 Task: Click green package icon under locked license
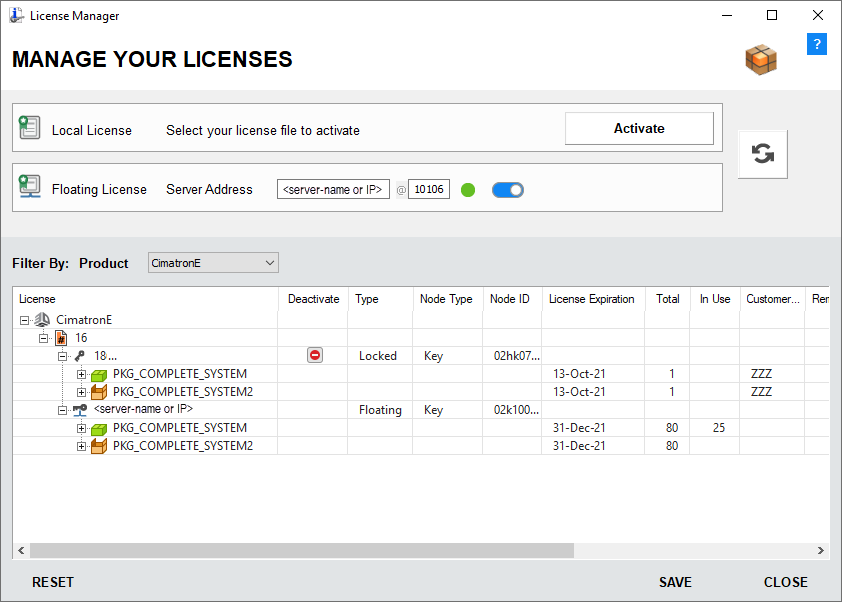[99, 374]
